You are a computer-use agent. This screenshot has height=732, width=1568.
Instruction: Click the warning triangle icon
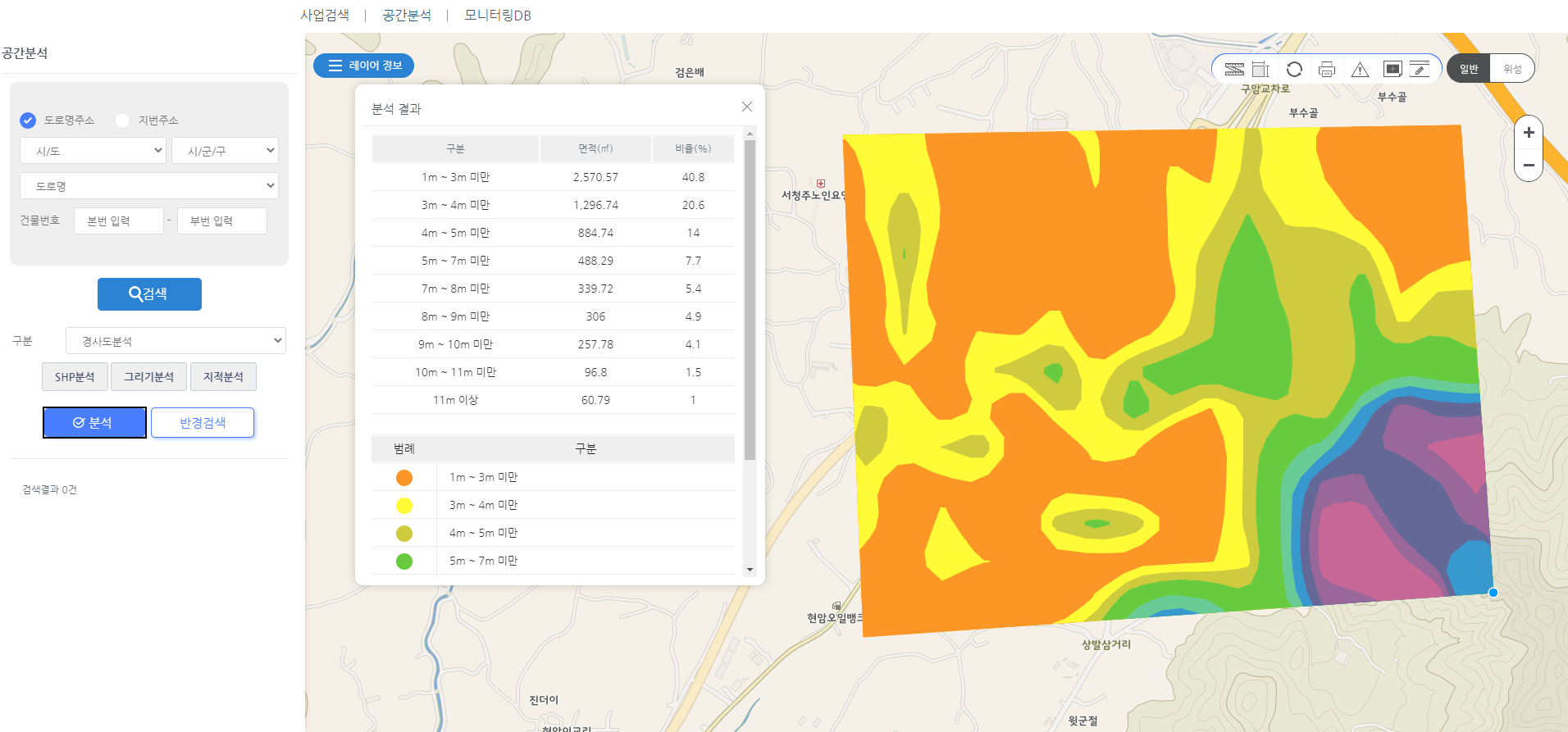1360,70
